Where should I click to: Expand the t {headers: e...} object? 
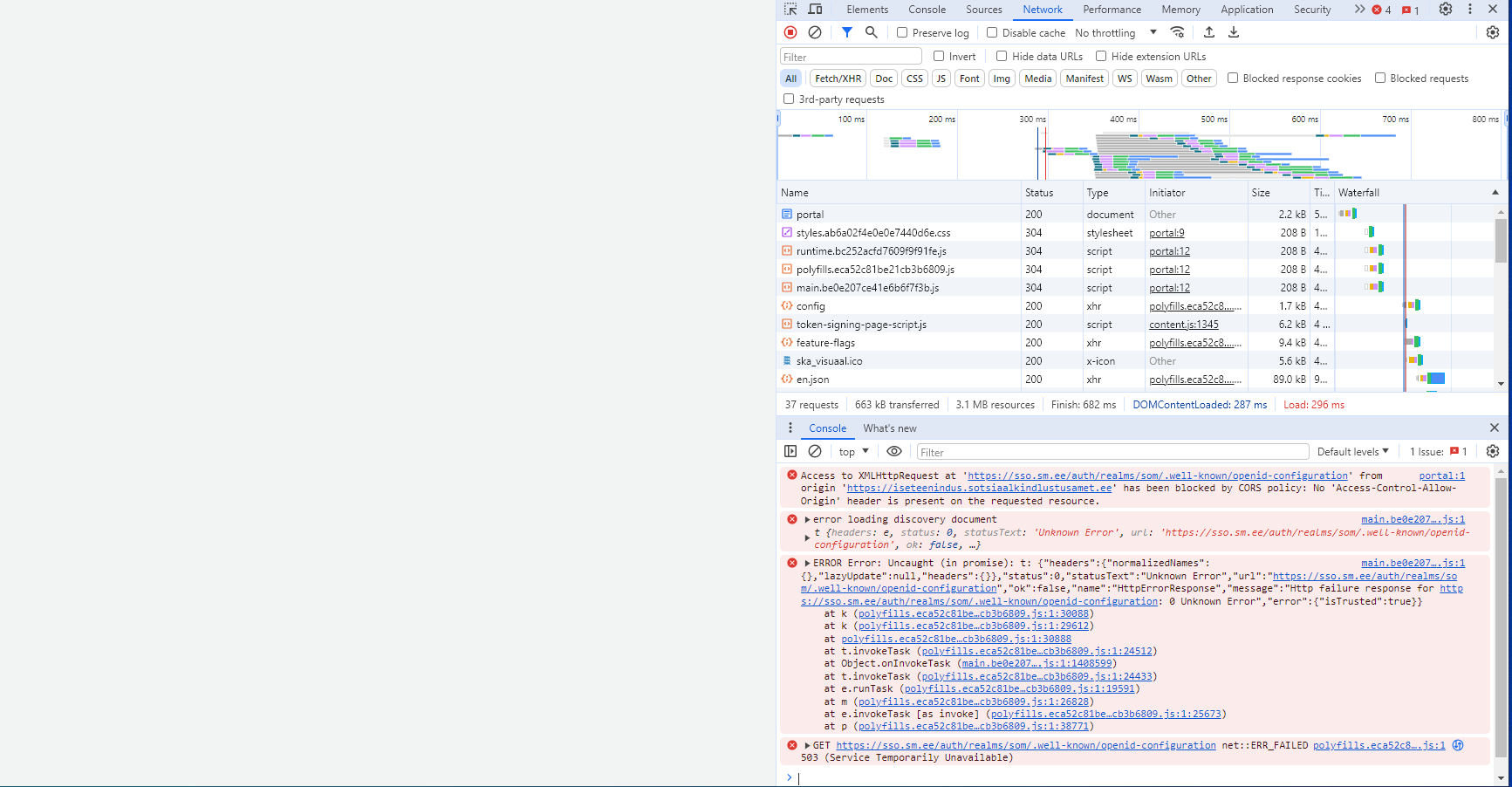click(x=807, y=538)
